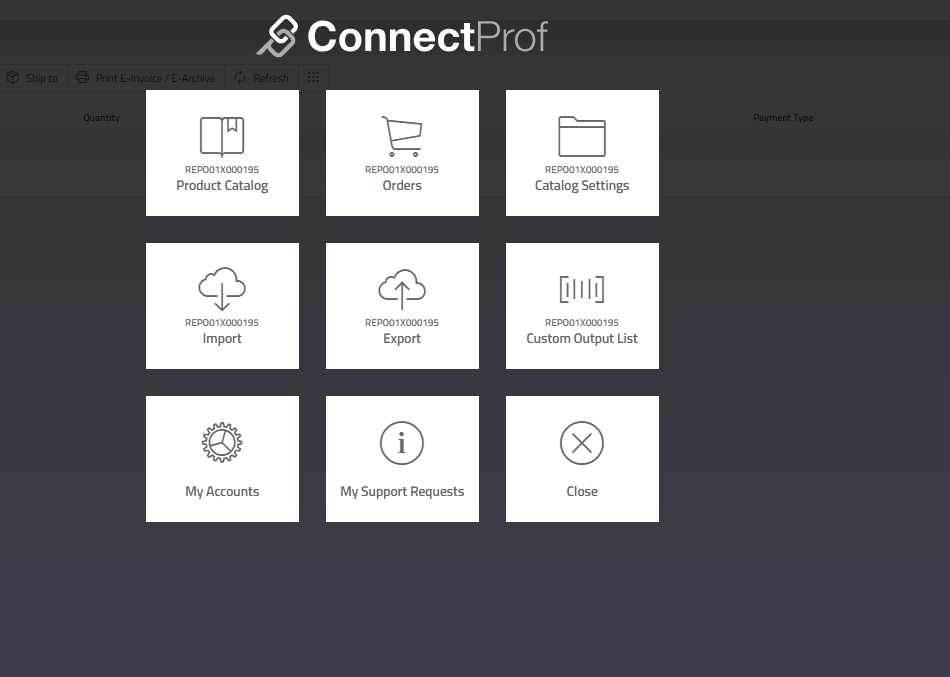
Task: Choose the 'Product Catalog' text label
Action: coord(222,186)
